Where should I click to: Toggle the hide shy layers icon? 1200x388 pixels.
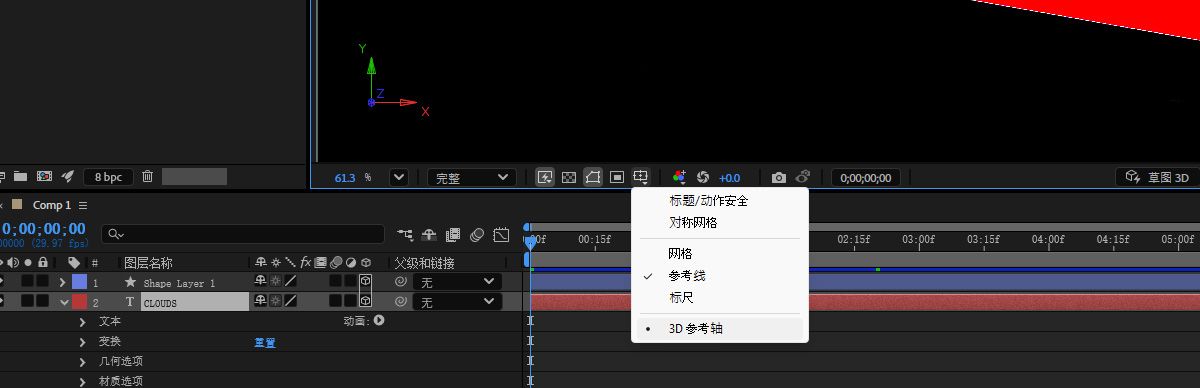[x=429, y=234]
